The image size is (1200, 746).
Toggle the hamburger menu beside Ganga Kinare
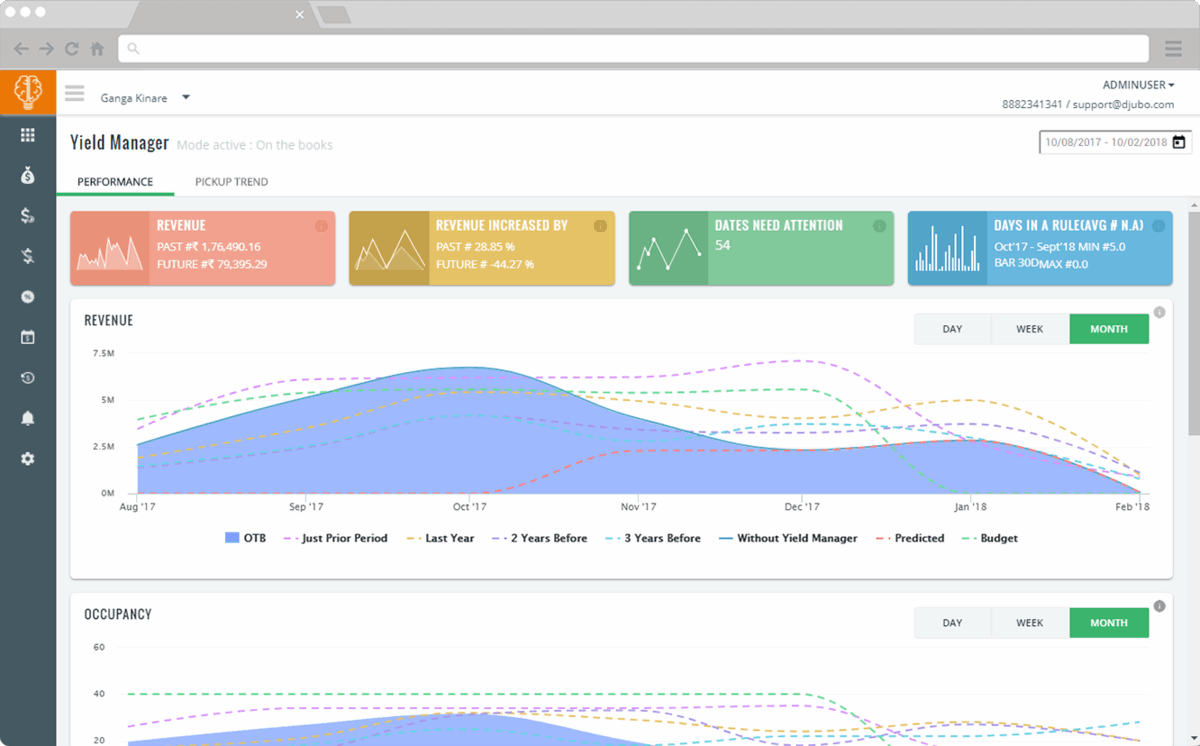point(74,94)
